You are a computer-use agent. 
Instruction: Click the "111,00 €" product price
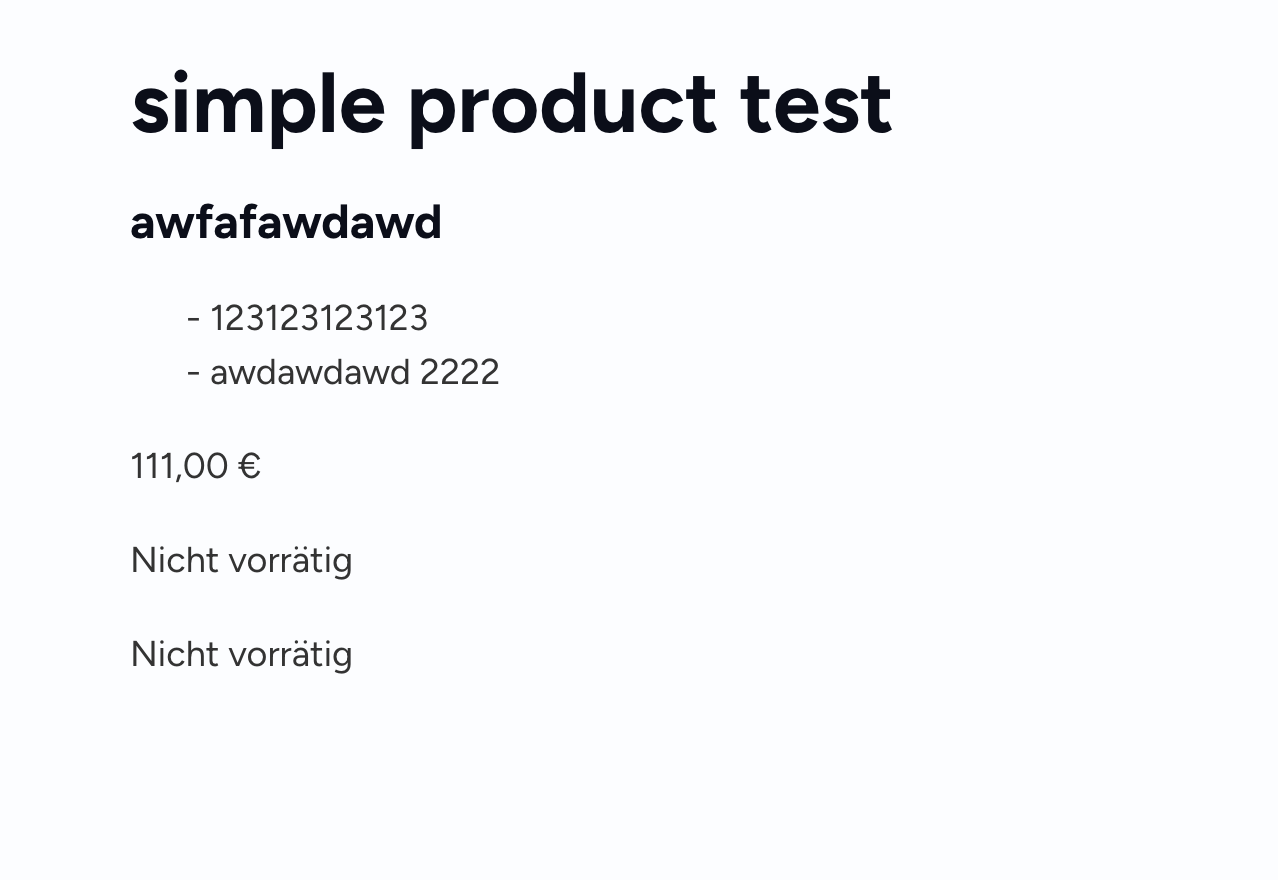click(196, 466)
